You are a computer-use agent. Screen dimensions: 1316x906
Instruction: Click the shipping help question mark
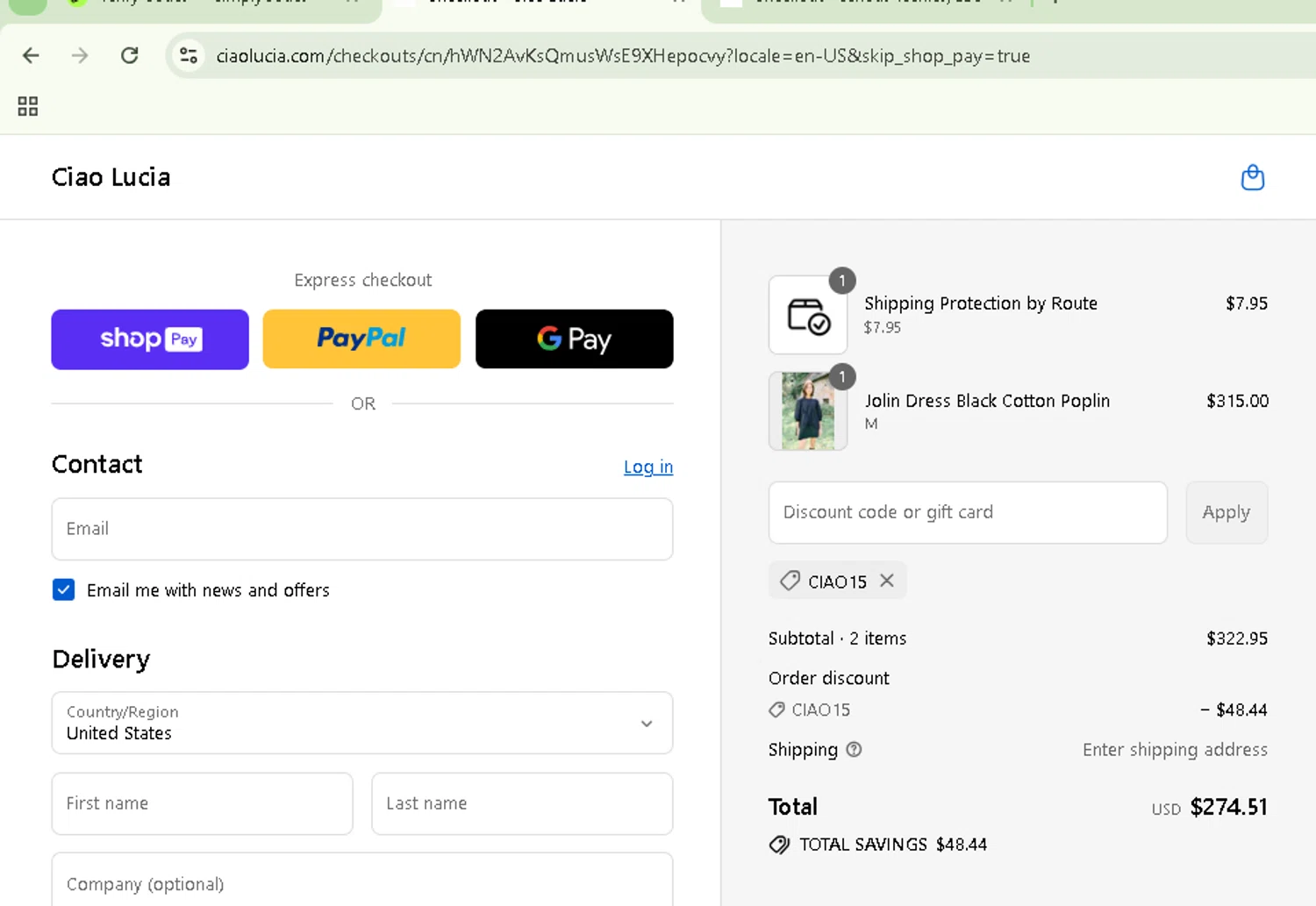tap(854, 750)
